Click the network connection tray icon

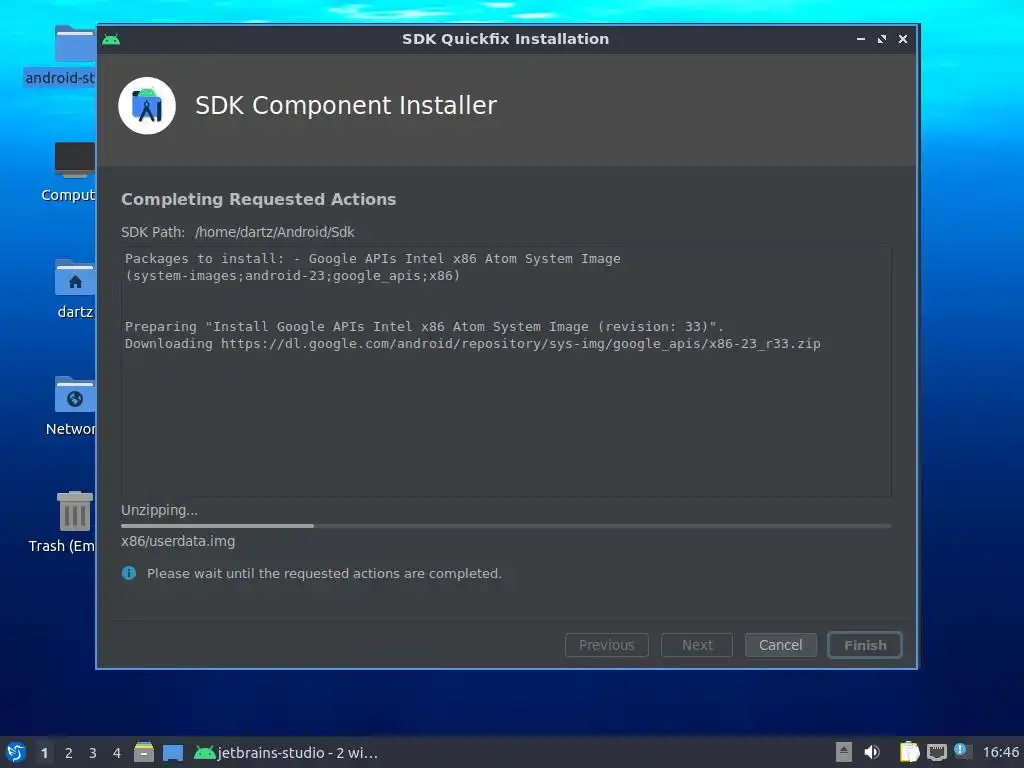coord(936,752)
